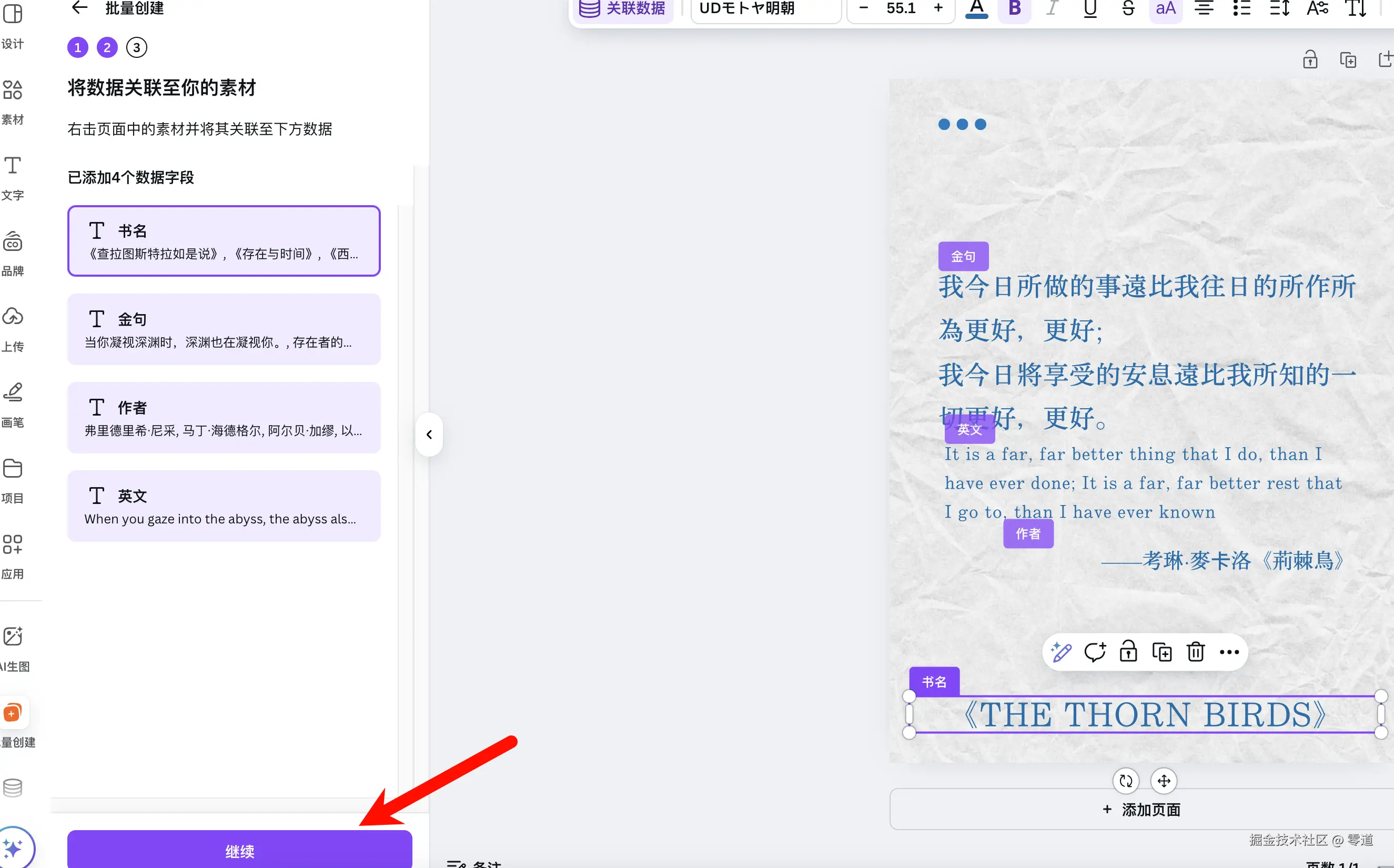Open the 上传 uploads sidebar panel
This screenshot has height=868, width=1394.
coord(13,328)
